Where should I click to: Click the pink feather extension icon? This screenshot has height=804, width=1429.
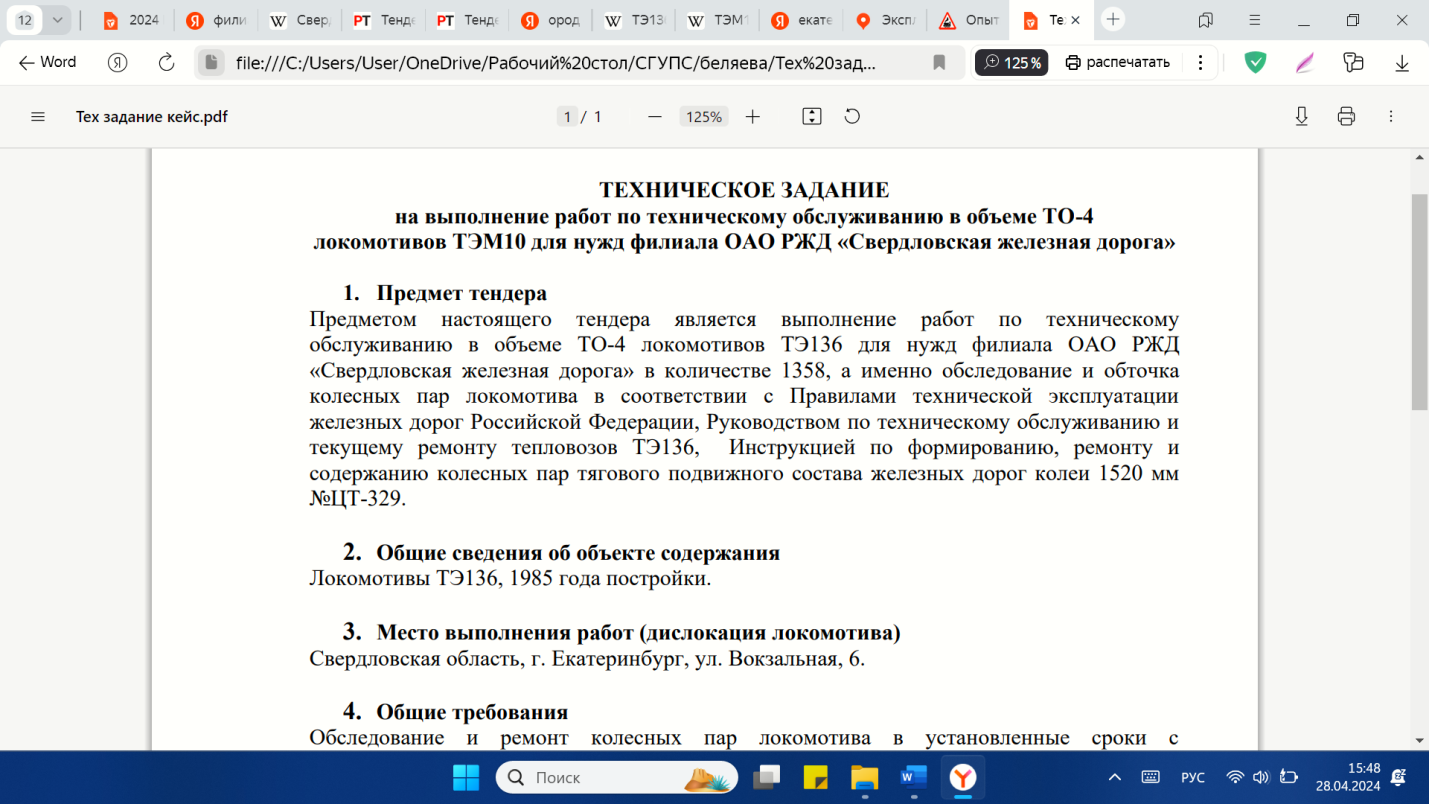tap(1305, 62)
